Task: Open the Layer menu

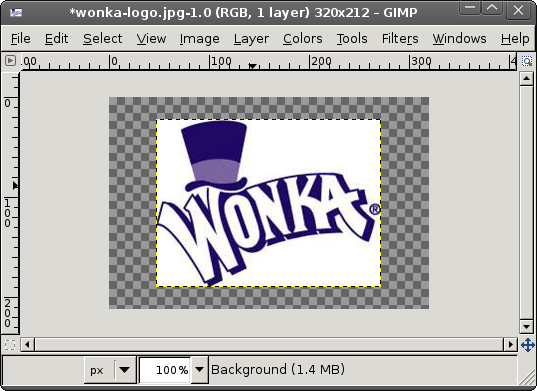Action: (x=251, y=38)
